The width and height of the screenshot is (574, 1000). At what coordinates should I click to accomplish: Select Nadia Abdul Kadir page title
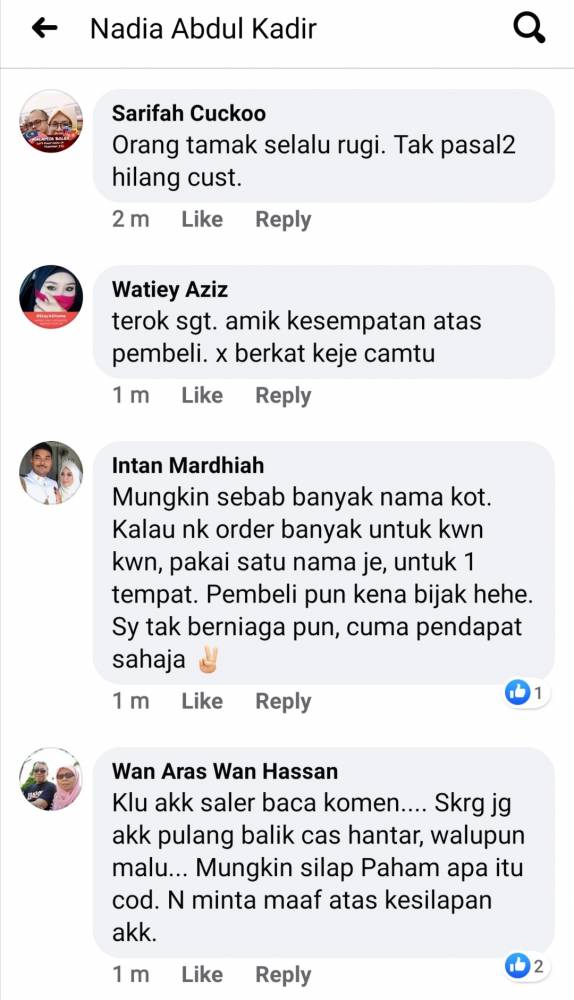click(203, 29)
